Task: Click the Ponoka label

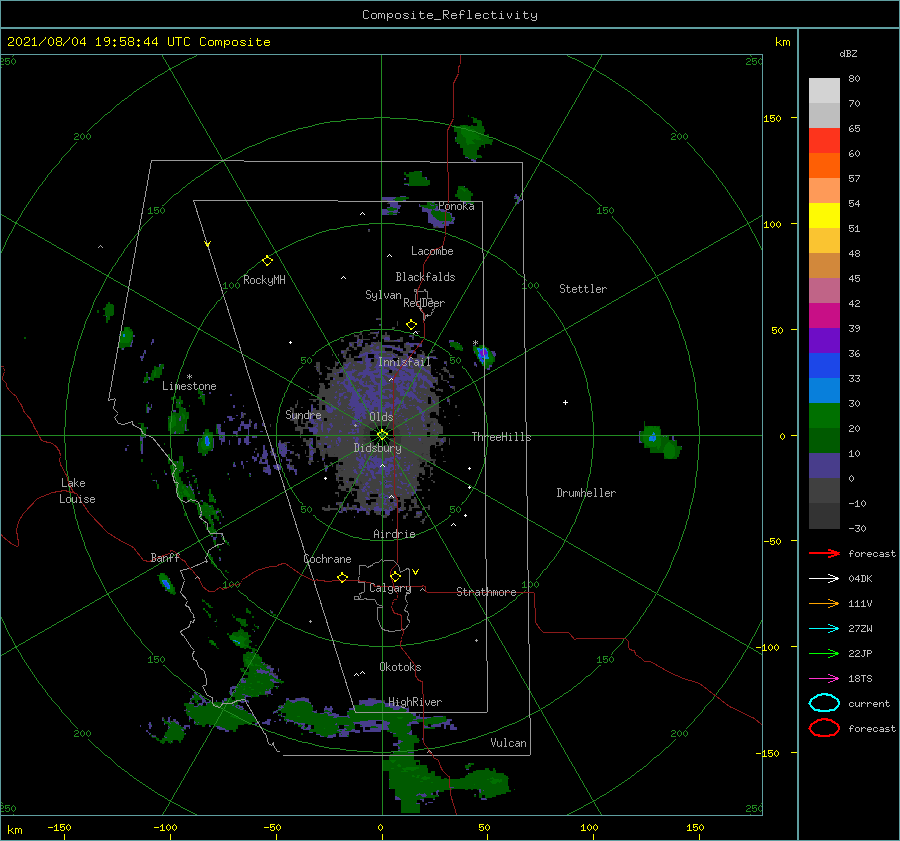Action: pos(456,206)
